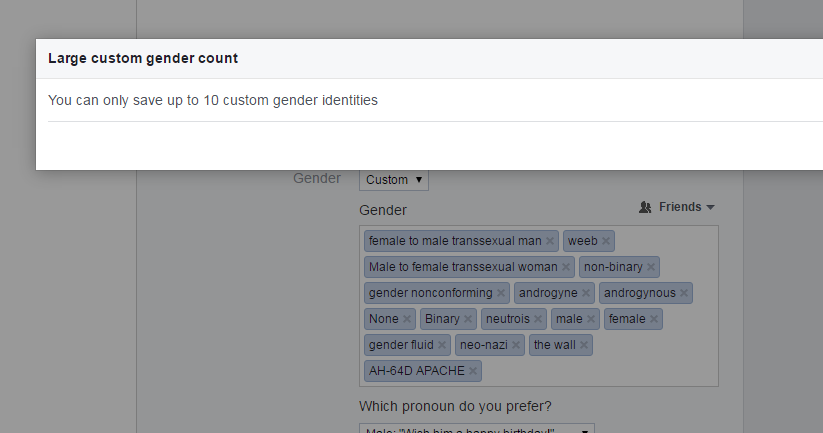
Task: Remove the 'non-binary' tag
Action: [651, 267]
